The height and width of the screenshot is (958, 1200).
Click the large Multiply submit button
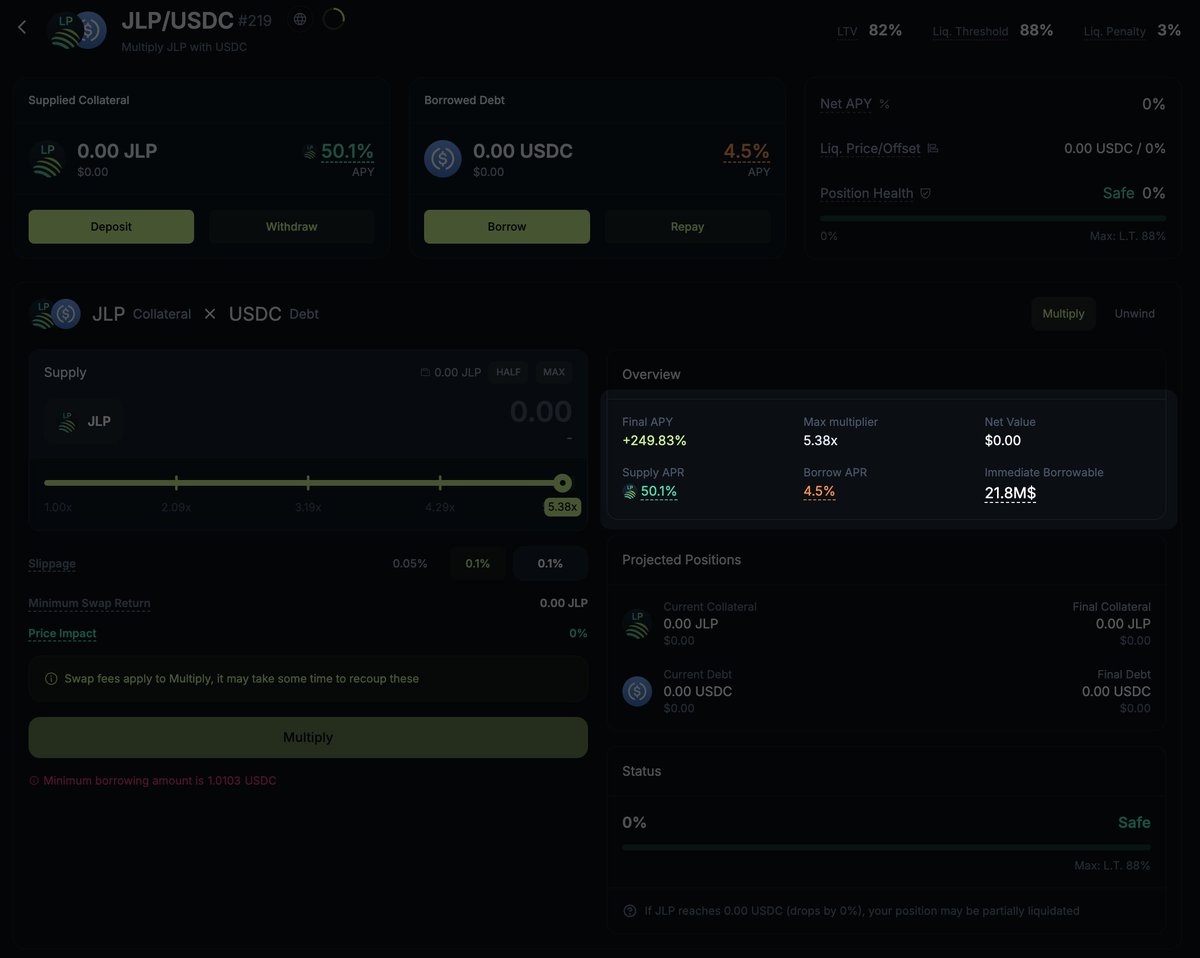coord(308,737)
